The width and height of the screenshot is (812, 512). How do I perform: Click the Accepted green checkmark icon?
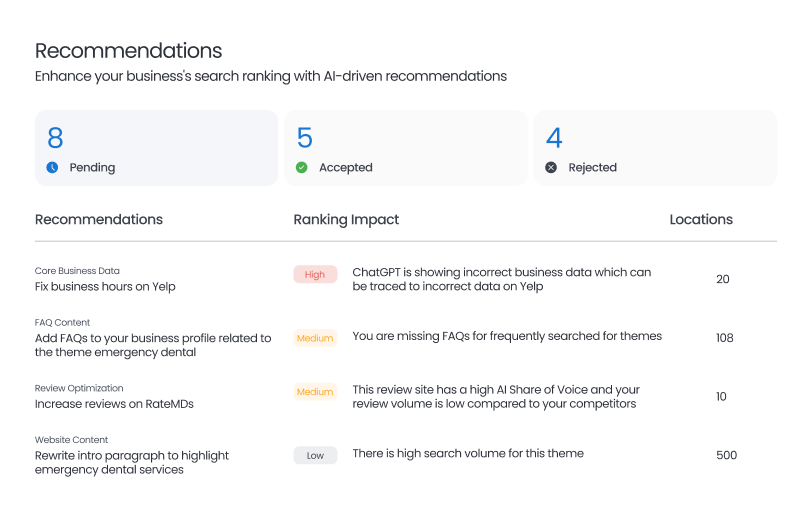tap(301, 168)
